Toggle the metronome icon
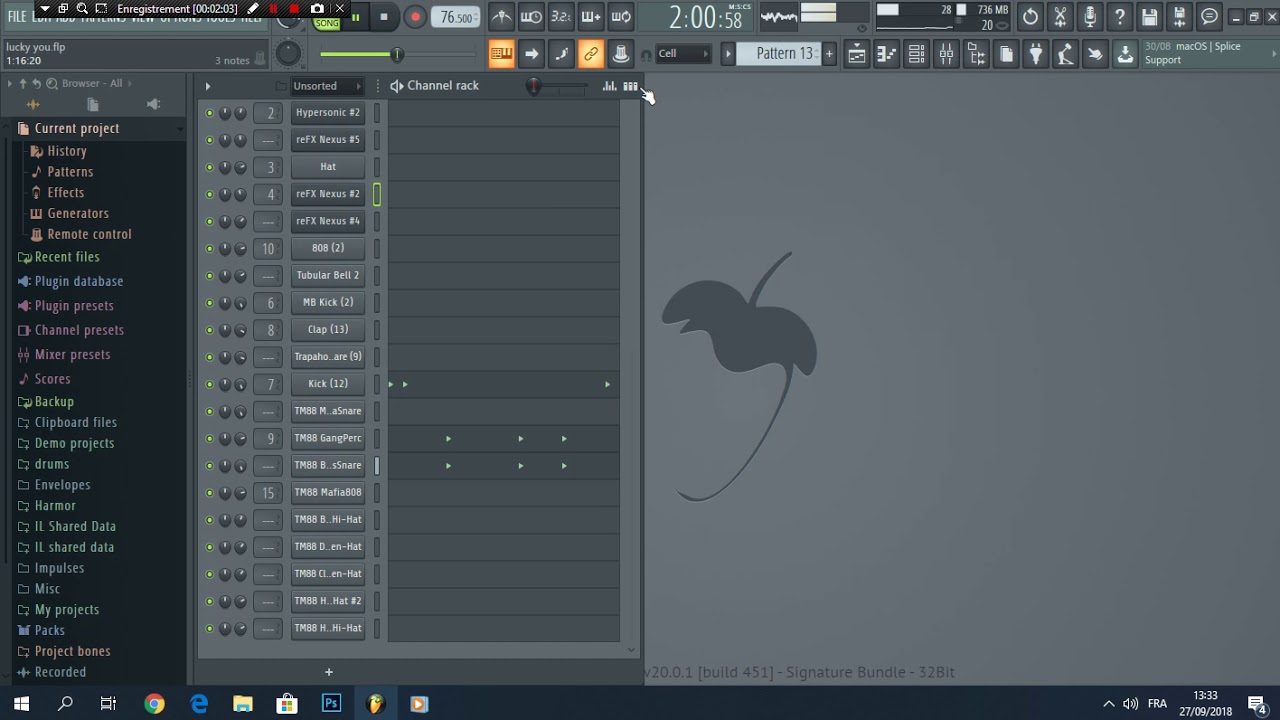 pyautogui.click(x=502, y=17)
